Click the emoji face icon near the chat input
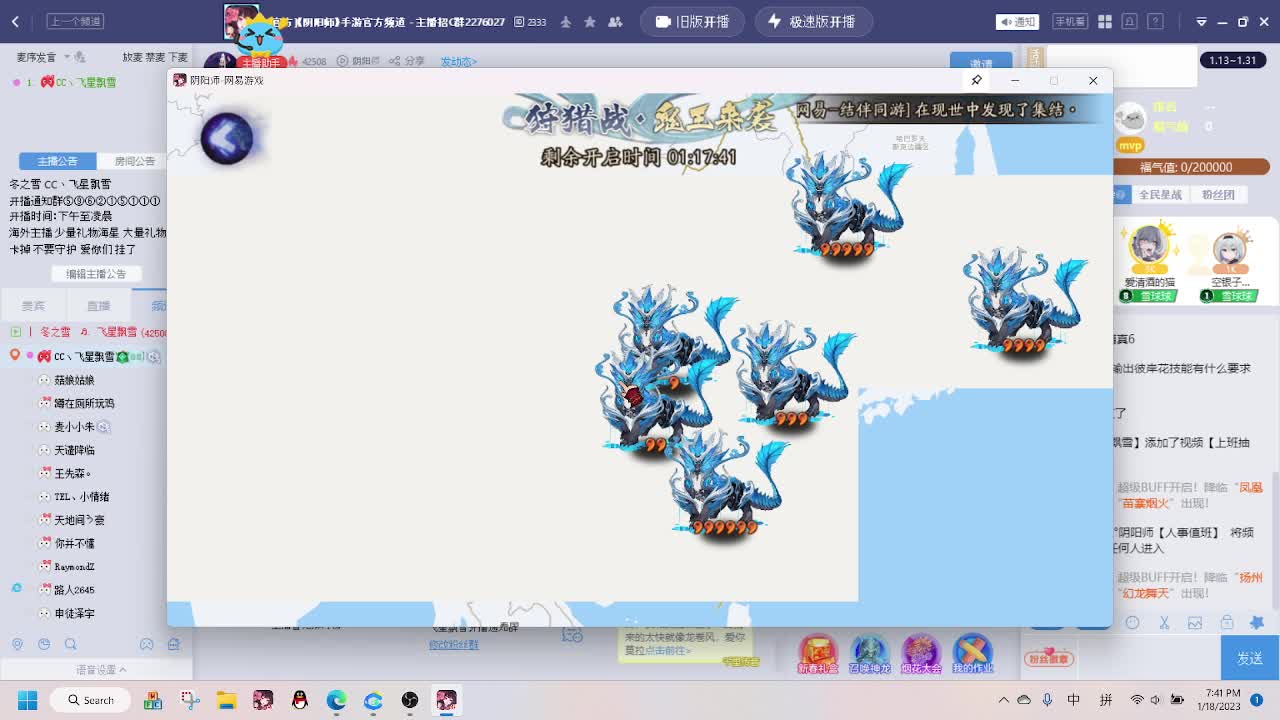This screenshot has height=720, width=1280. click(x=1132, y=622)
